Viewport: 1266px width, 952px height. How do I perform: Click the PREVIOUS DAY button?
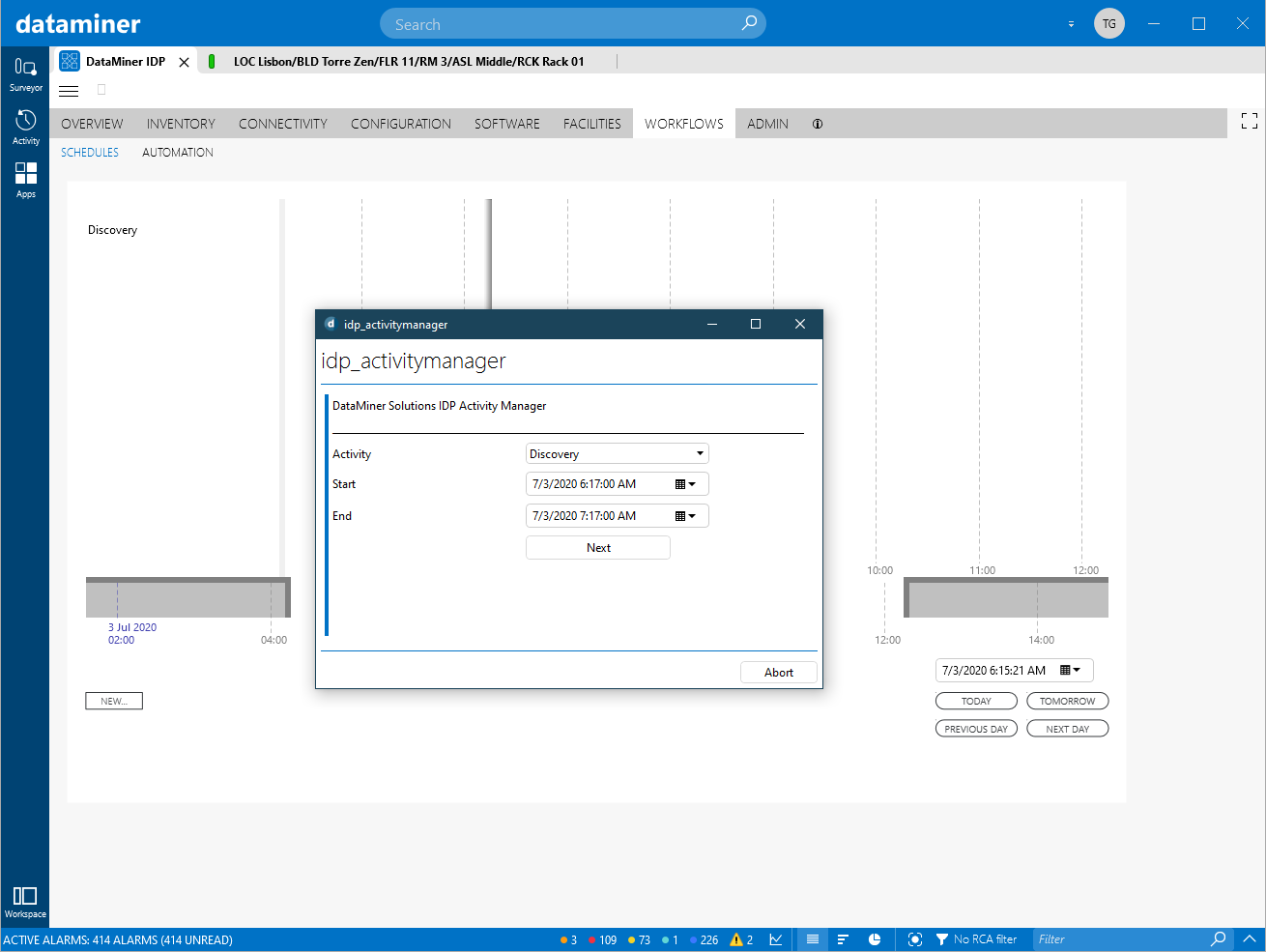tap(976, 729)
